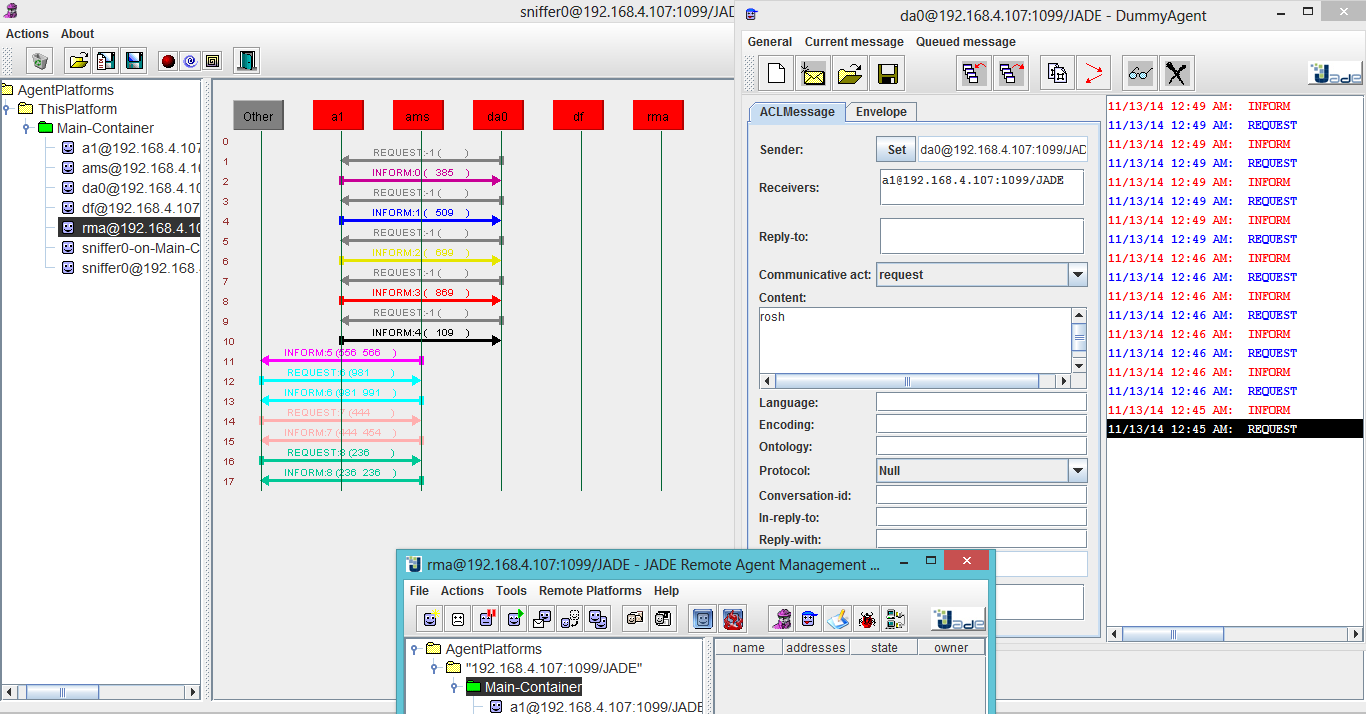The width and height of the screenshot is (1366, 714).
Task: Collapse Main-Container node in Sniffer tree
Action: (26, 128)
